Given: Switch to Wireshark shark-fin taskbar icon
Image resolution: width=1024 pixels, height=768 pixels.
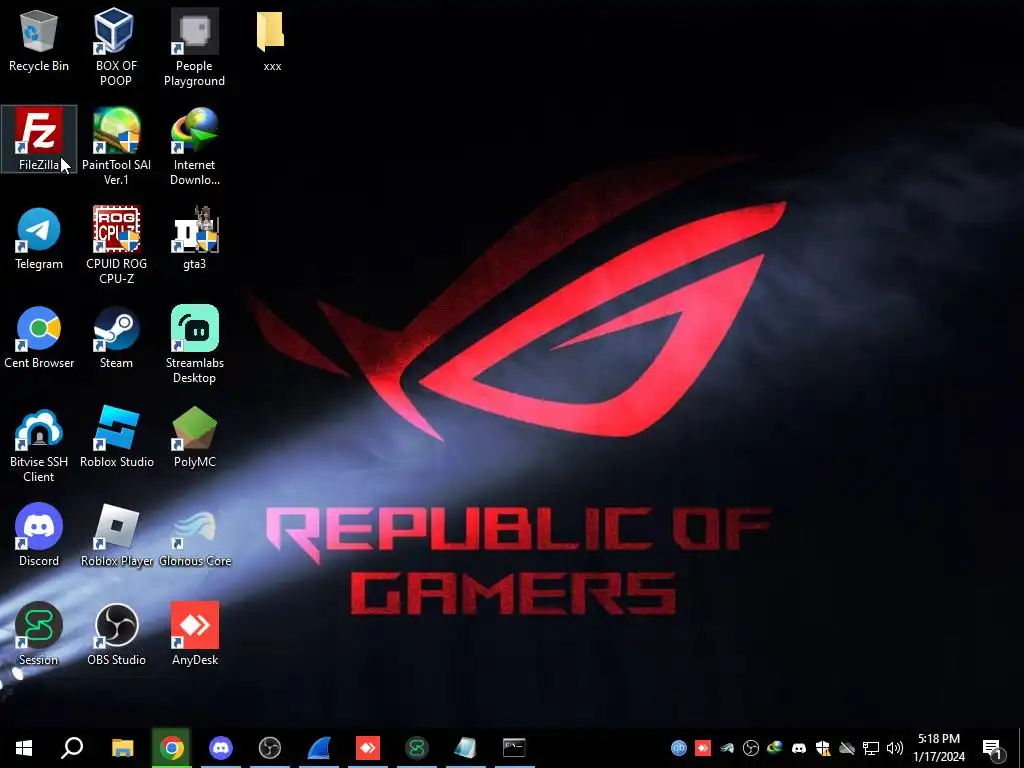Looking at the screenshot, I should point(319,748).
